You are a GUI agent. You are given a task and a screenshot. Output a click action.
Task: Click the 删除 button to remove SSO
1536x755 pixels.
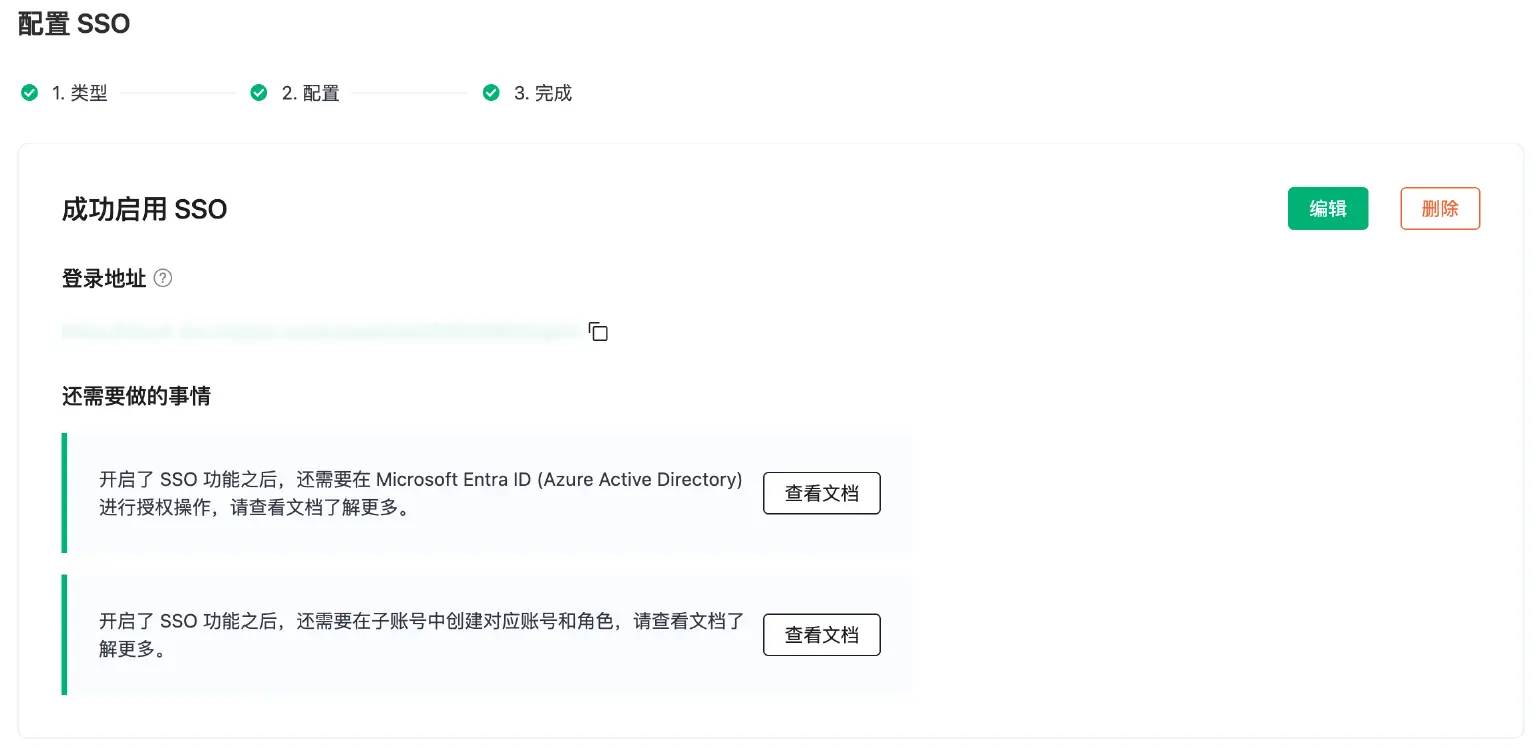(x=1440, y=208)
